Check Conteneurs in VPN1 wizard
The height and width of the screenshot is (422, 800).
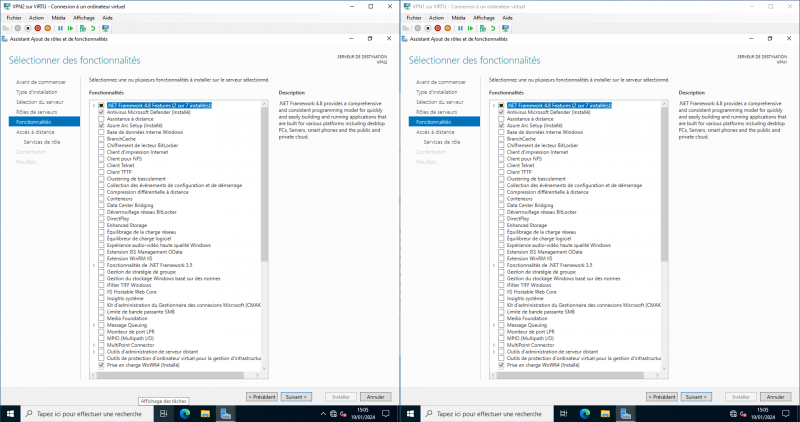[x=501, y=199]
